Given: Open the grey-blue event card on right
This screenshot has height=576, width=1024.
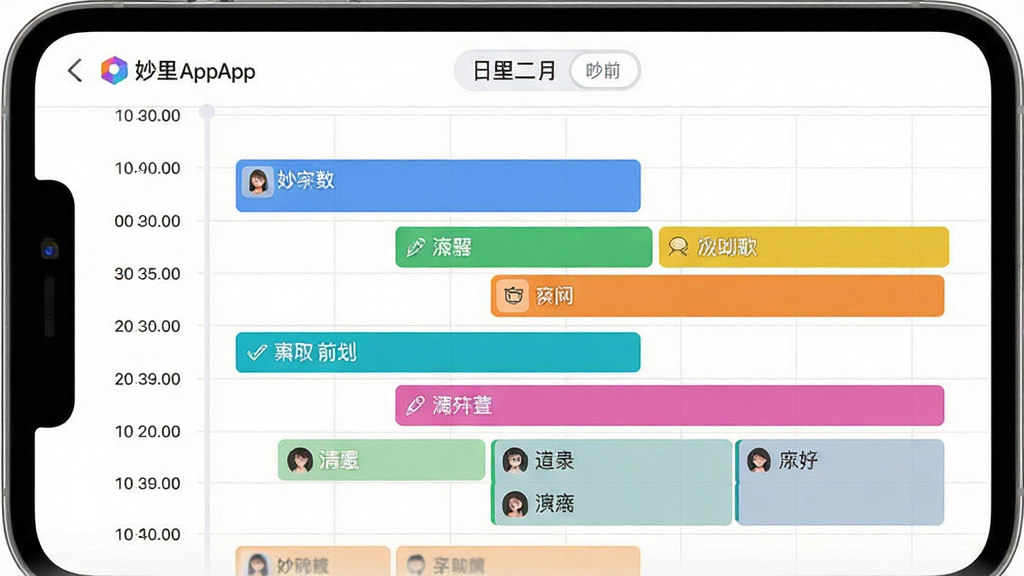Looking at the screenshot, I should (840, 482).
